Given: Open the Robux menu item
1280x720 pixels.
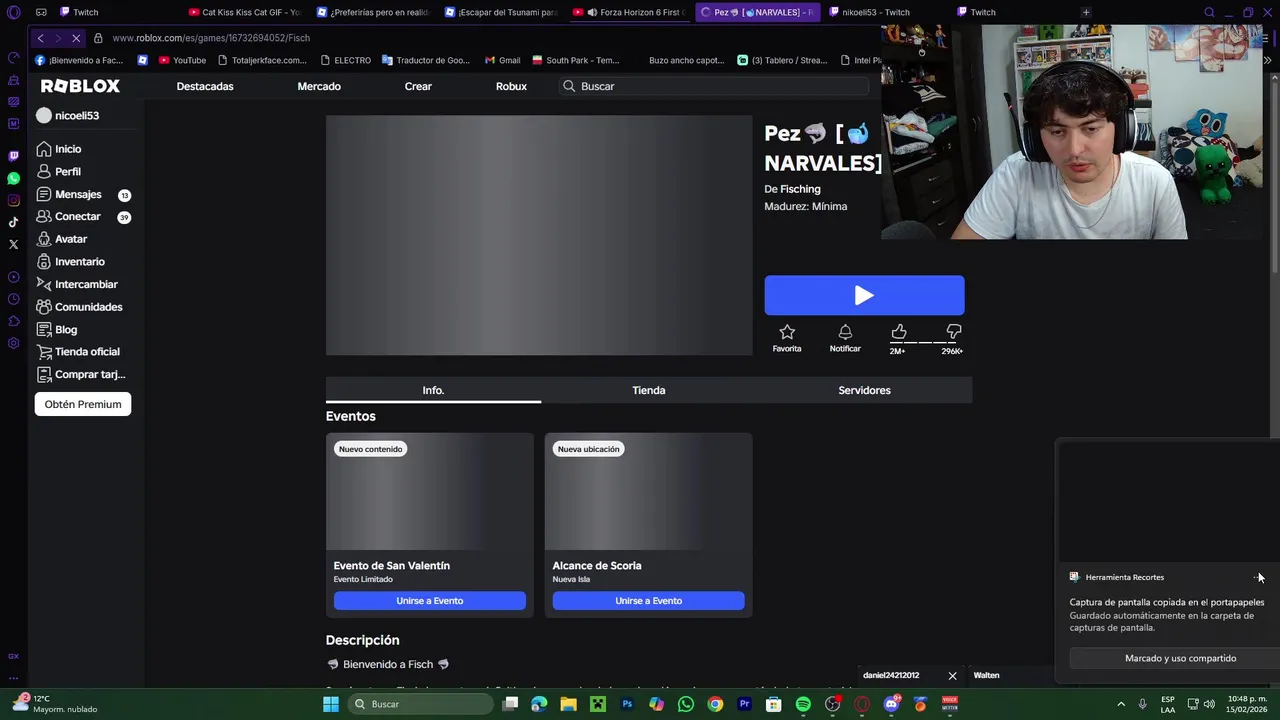Looking at the screenshot, I should tap(511, 86).
